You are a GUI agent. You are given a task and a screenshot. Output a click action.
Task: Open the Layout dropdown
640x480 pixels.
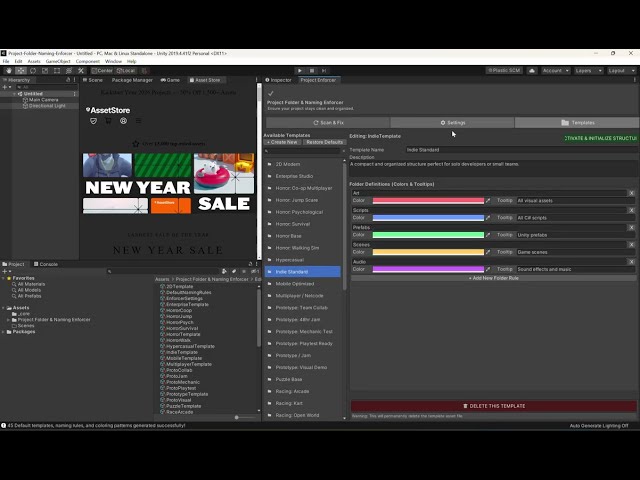tap(621, 71)
